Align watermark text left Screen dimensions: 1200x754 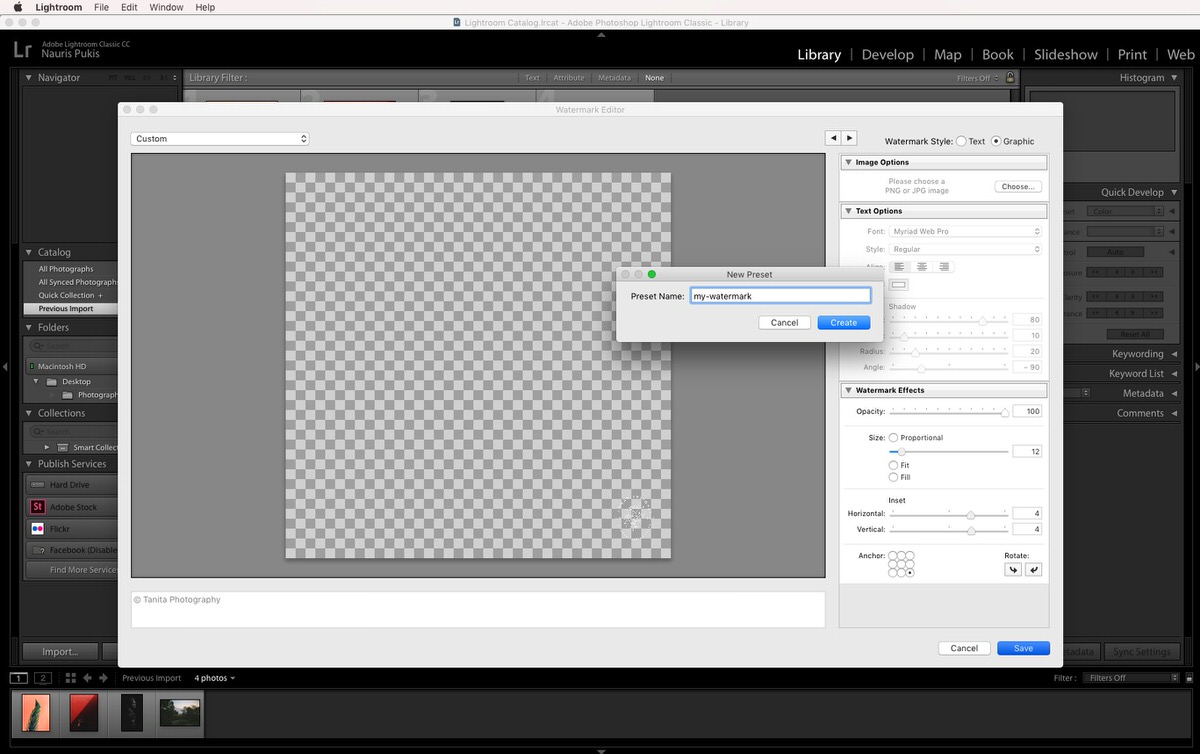[x=899, y=267]
